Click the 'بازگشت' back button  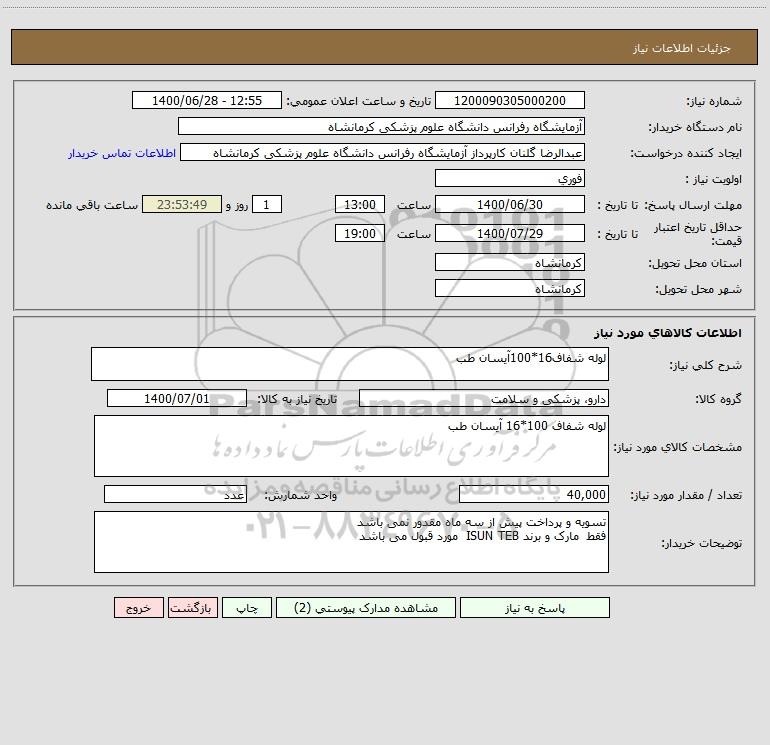pyautogui.click(x=192, y=607)
